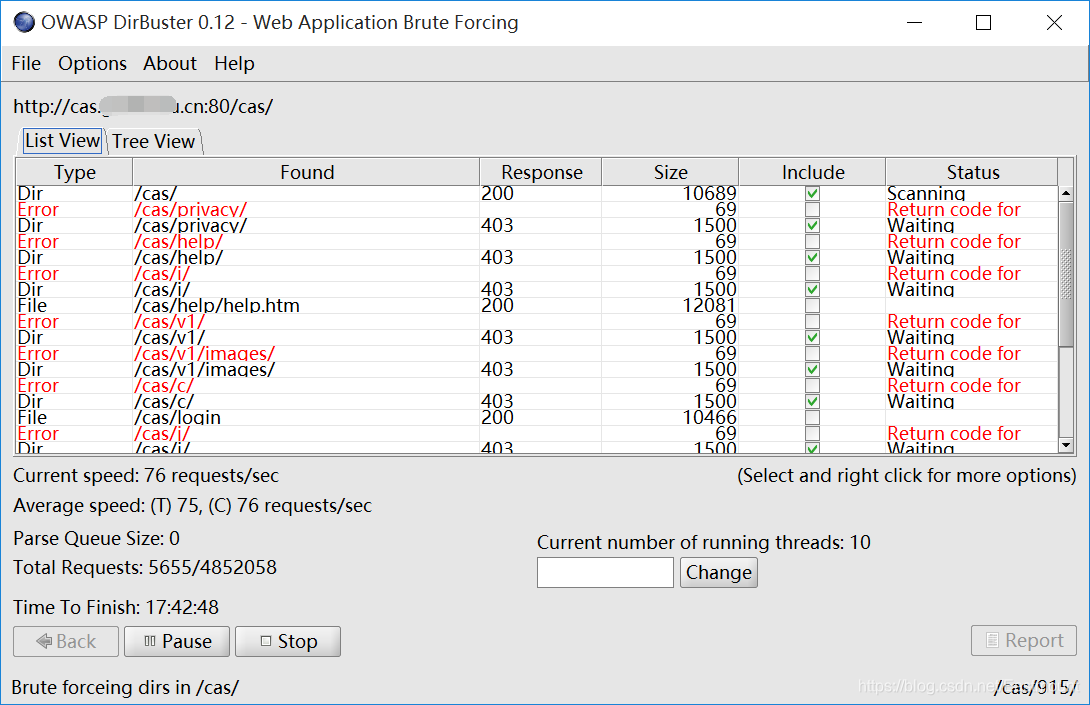The height and width of the screenshot is (705, 1090).
Task: Toggle Include checkbox for Dir /cas/v1/images/ row
Action: (x=812, y=369)
